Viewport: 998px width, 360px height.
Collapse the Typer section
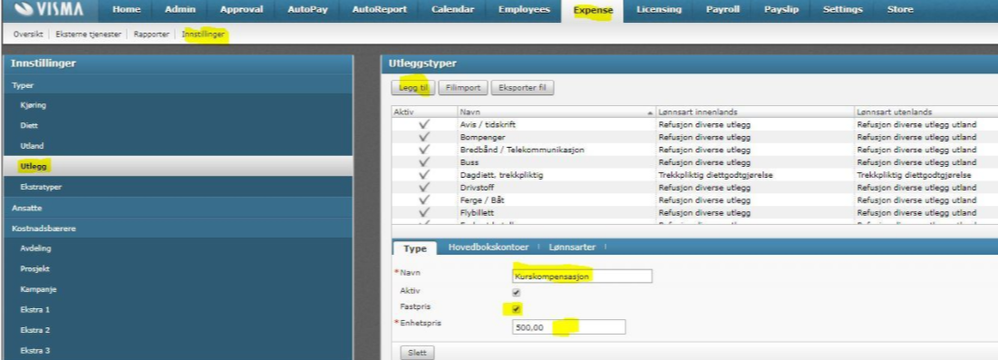(178, 85)
